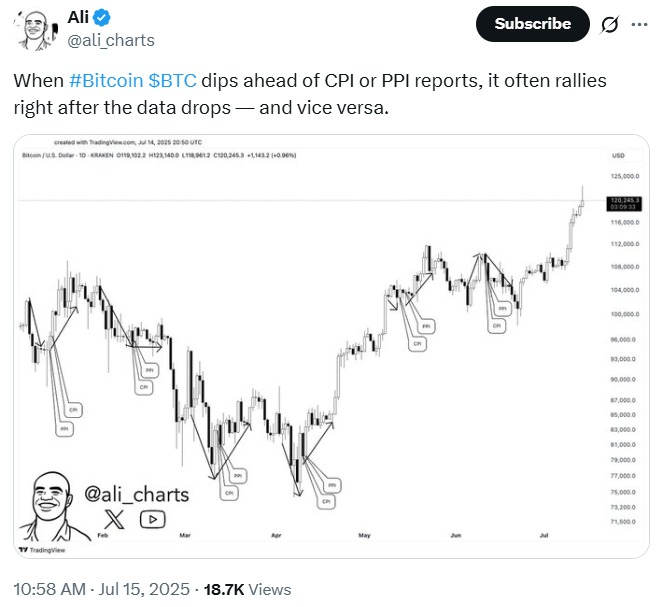Open the three-dot more options menu
Viewport: 661px width, 607px height.
pos(639,24)
